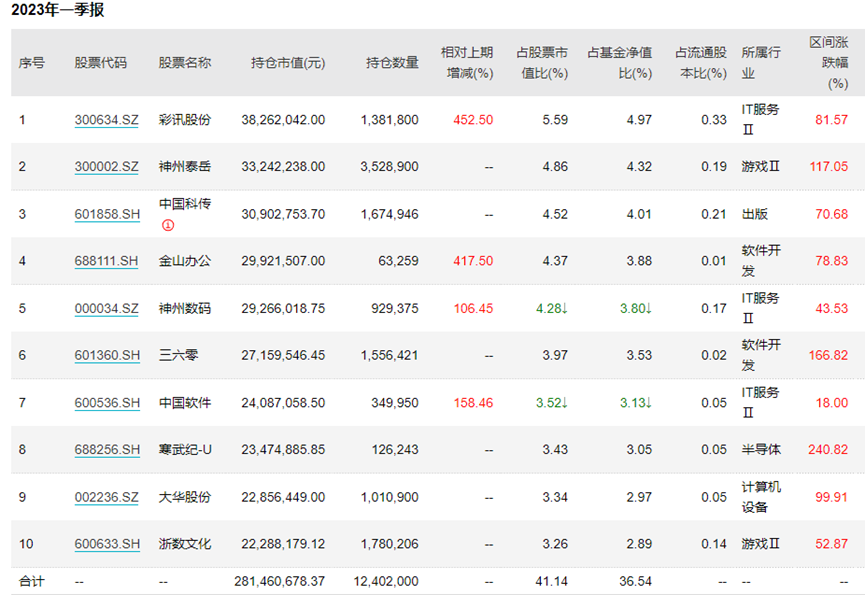Click the stock name 神州数码
Viewport: 865px width, 595px height.
(185, 308)
